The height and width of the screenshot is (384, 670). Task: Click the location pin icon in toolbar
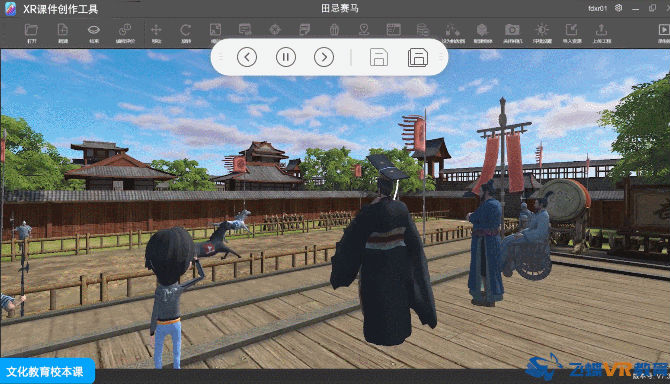364,29
